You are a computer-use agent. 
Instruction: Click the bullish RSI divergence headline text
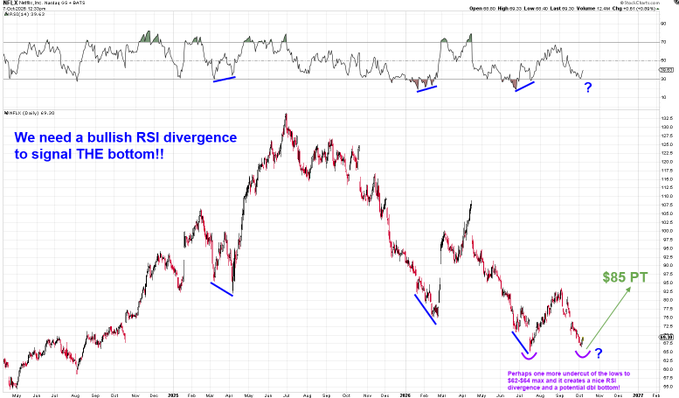point(126,146)
